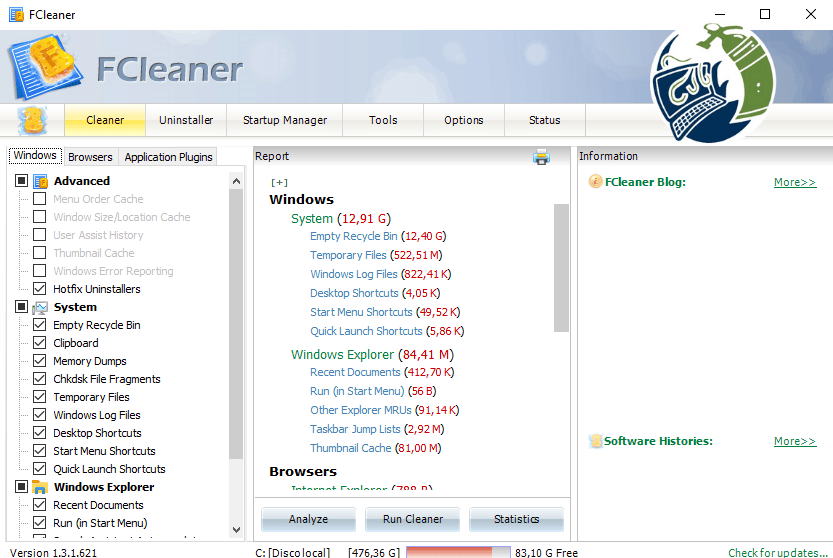
Task: Uncheck Start Menu Shortcuts in the tree
Action: tap(39, 451)
